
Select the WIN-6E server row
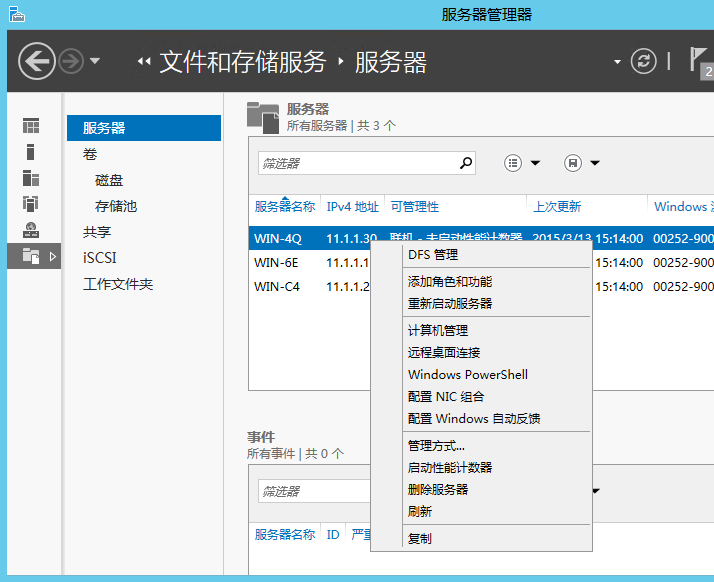tap(310, 262)
